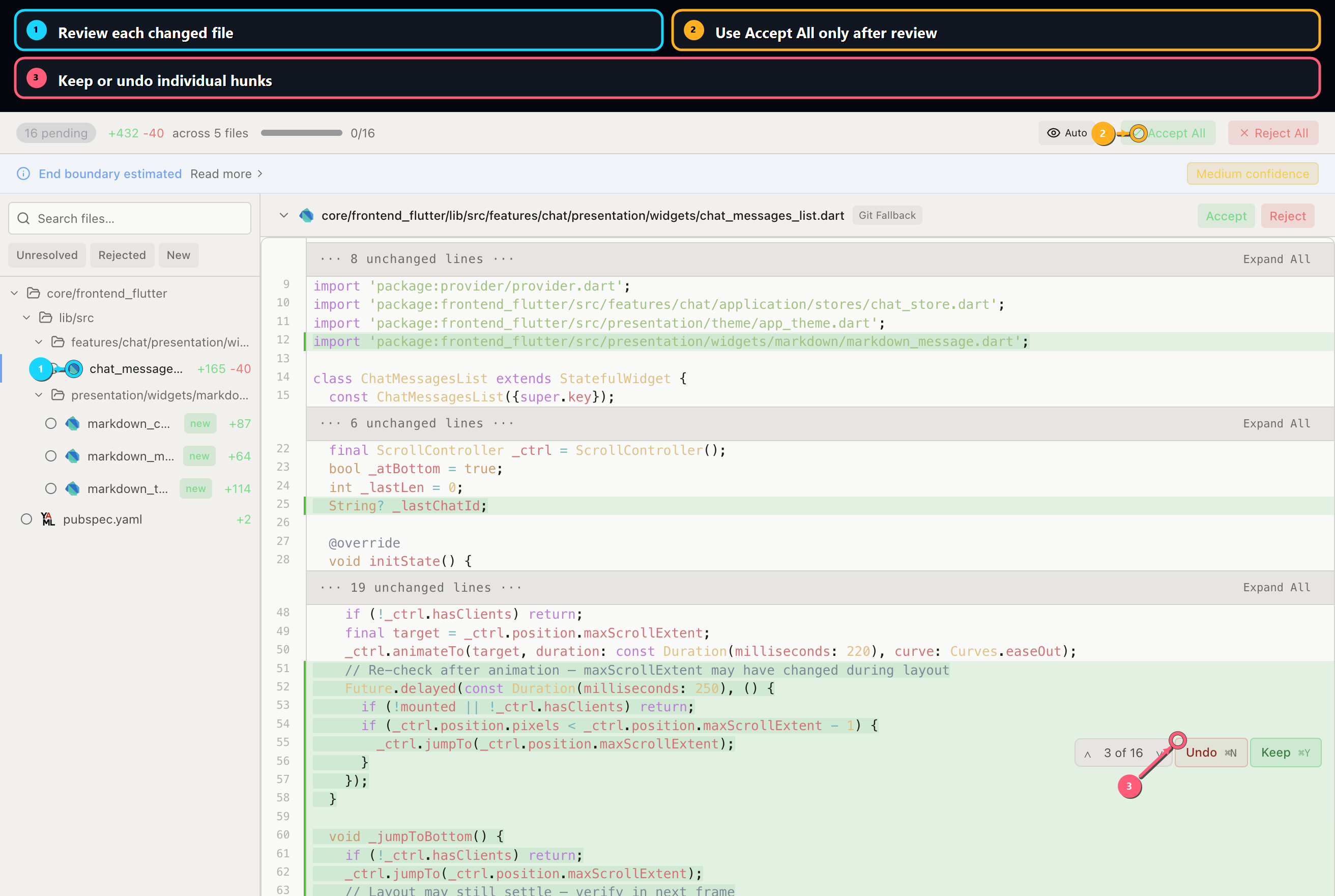
Task: Select radio circle for markdown_m... file
Action: pyautogui.click(x=51, y=456)
